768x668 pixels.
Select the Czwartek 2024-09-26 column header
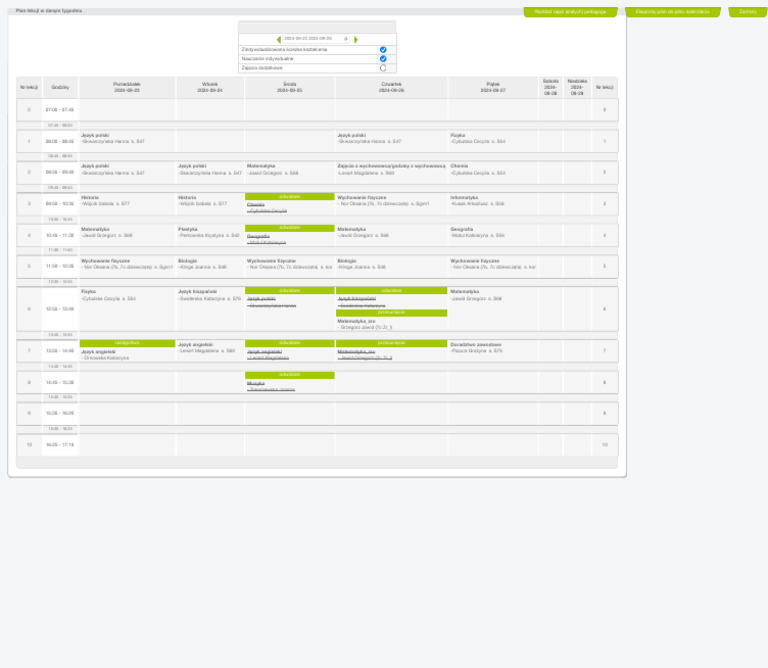(x=391, y=87)
